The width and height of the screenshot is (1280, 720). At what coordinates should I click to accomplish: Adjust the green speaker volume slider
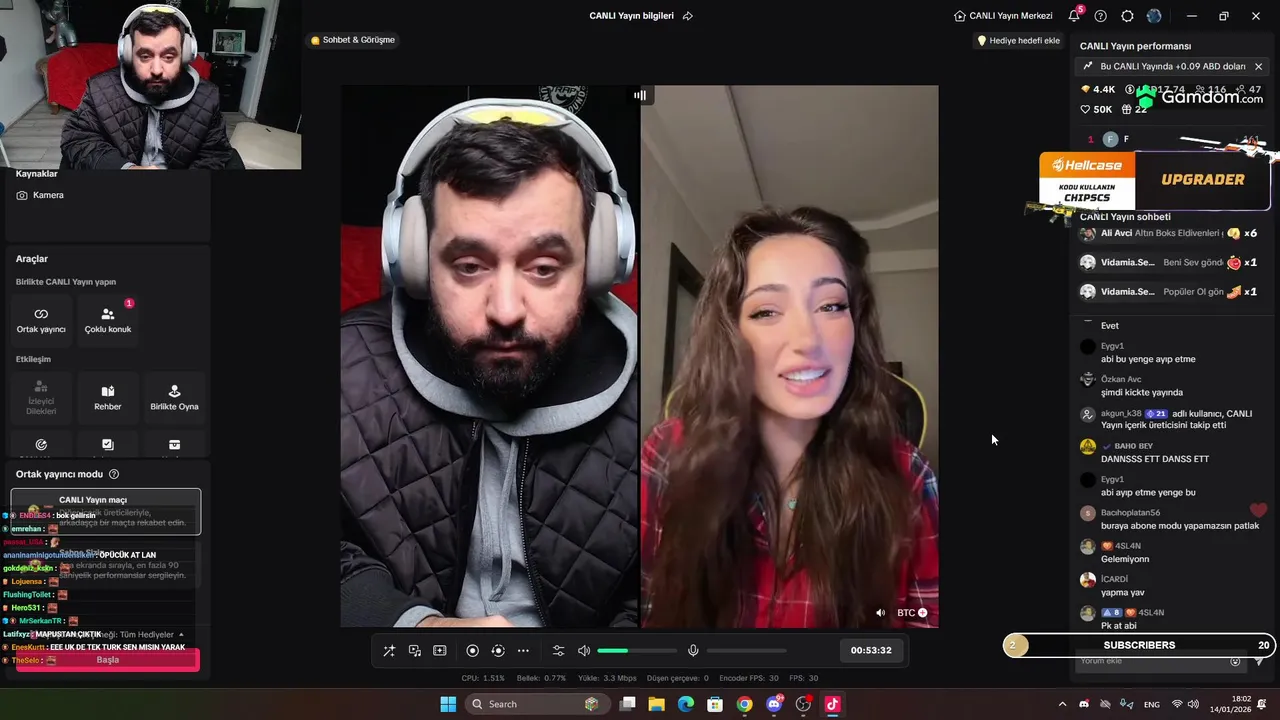(637, 650)
